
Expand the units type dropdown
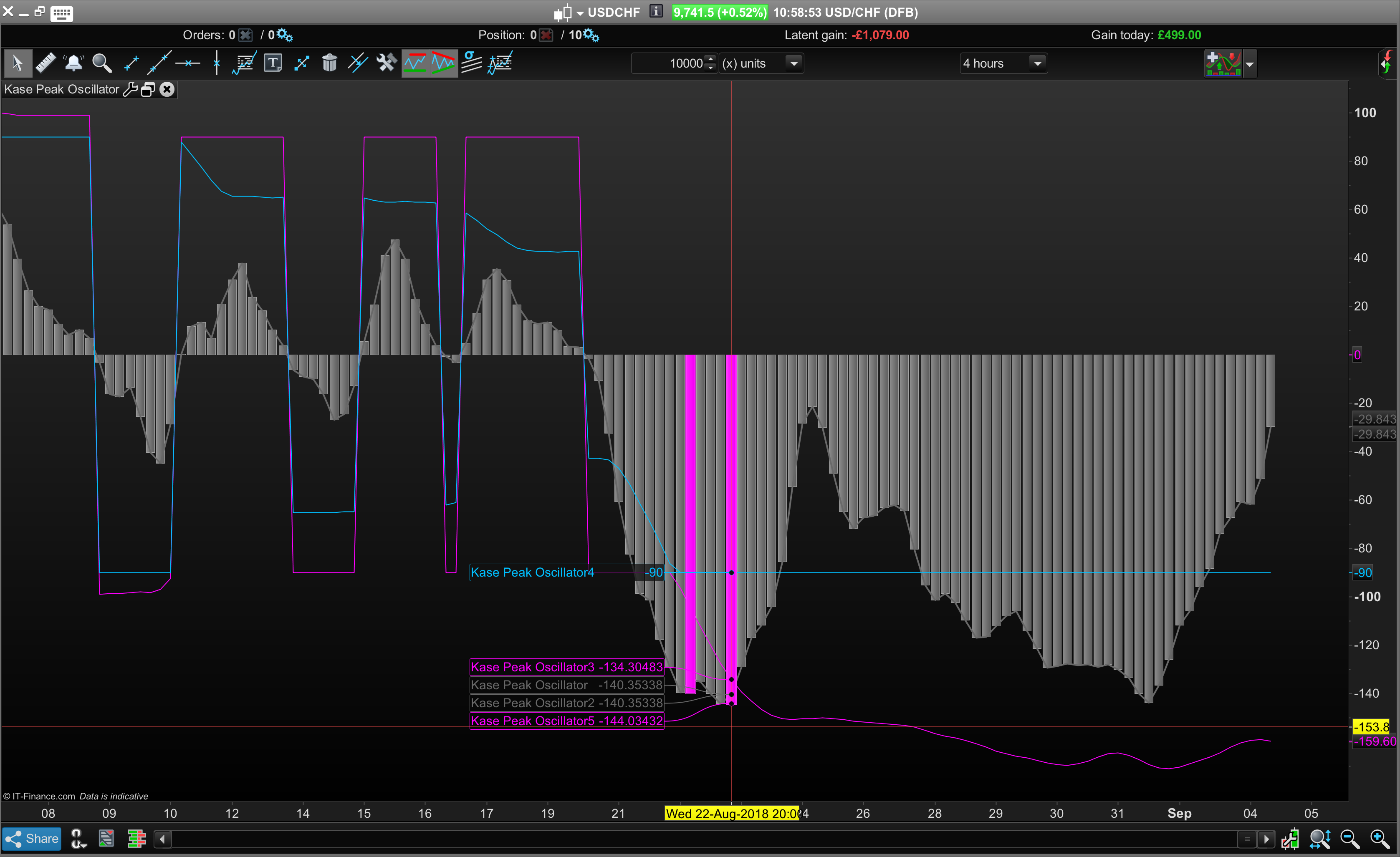coord(794,63)
